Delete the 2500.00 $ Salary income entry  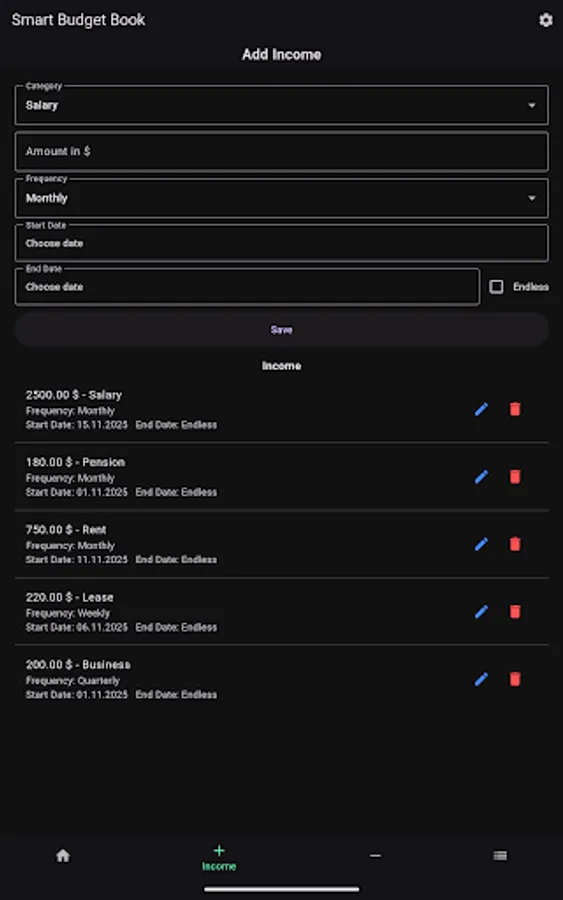515,409
